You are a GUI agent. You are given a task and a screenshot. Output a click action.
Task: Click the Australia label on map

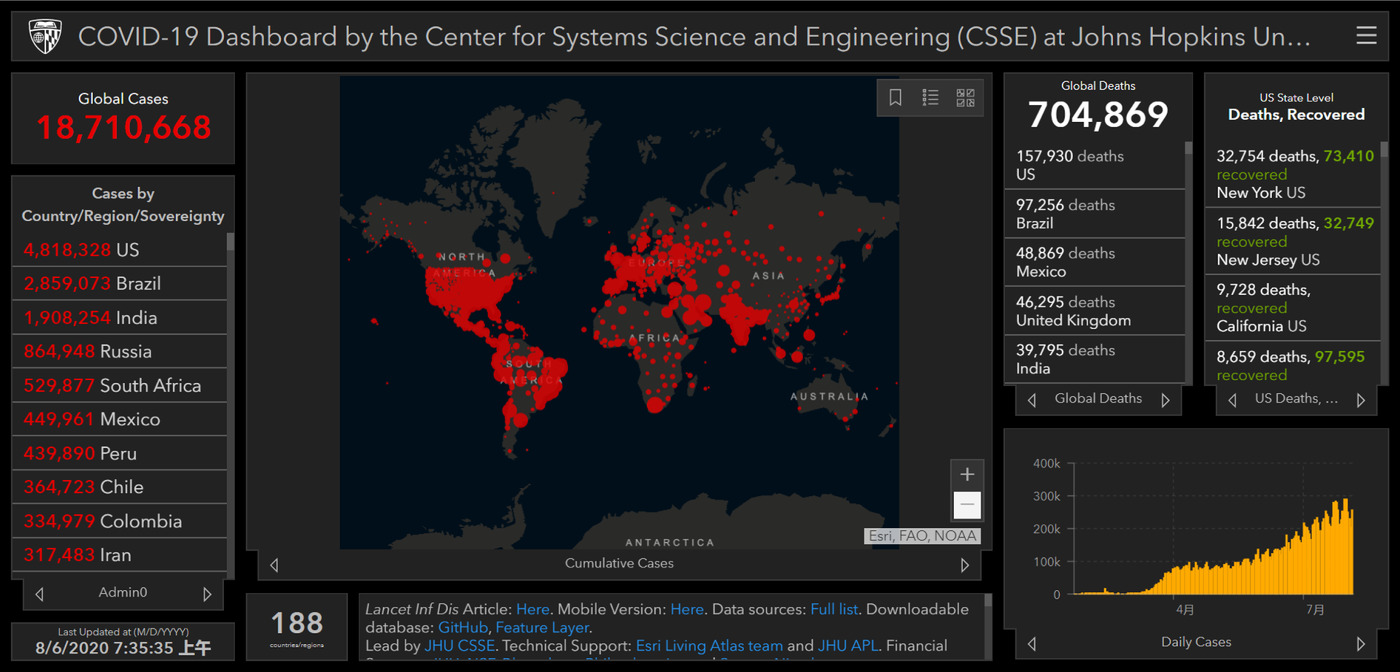tap(829, 397)
